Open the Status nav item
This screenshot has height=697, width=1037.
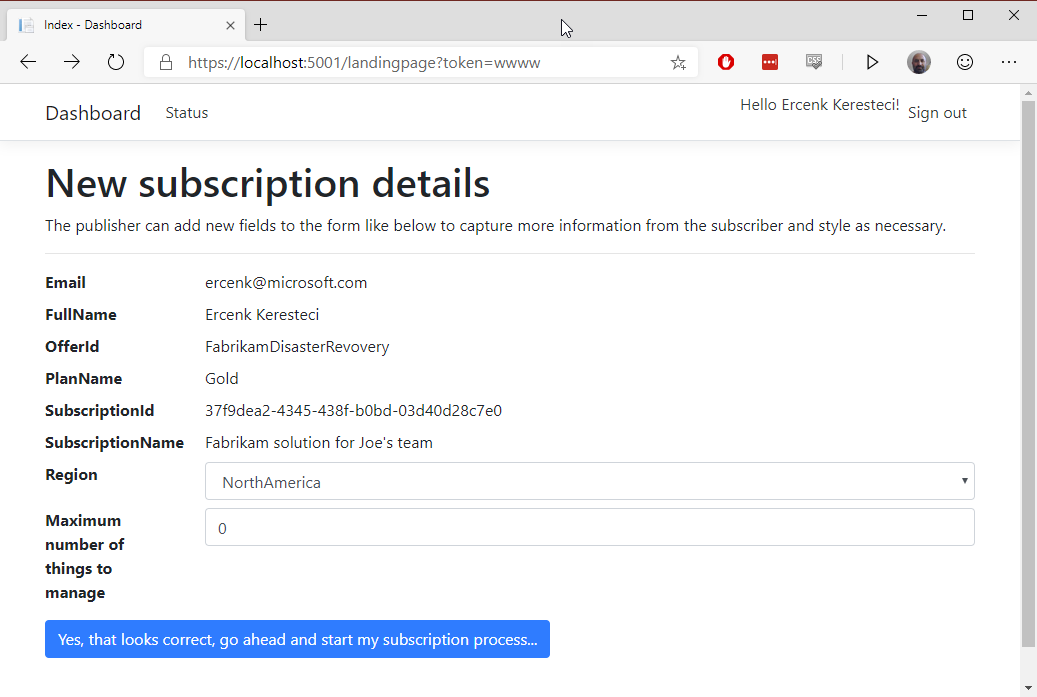[187, 113]
